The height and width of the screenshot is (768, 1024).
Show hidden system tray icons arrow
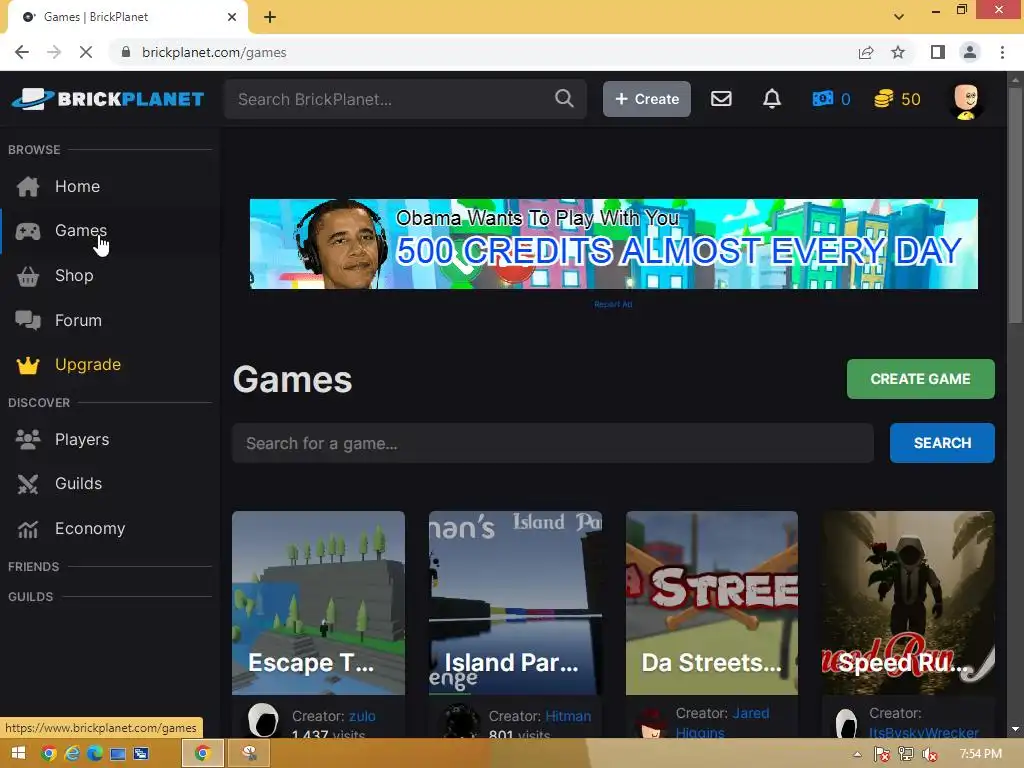[857, 754]
